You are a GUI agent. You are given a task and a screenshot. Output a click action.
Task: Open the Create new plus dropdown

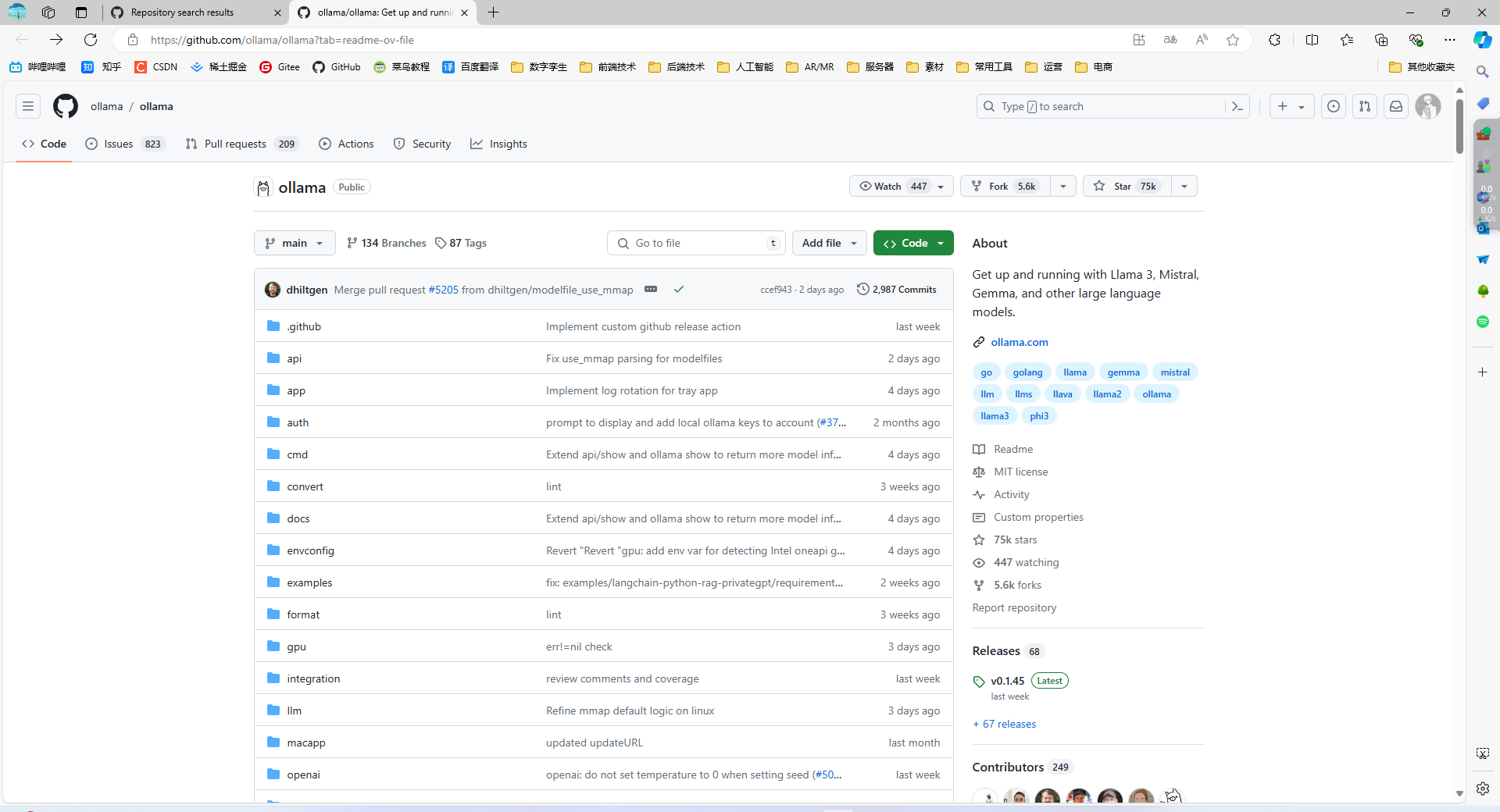click(x=1291, y=106)
